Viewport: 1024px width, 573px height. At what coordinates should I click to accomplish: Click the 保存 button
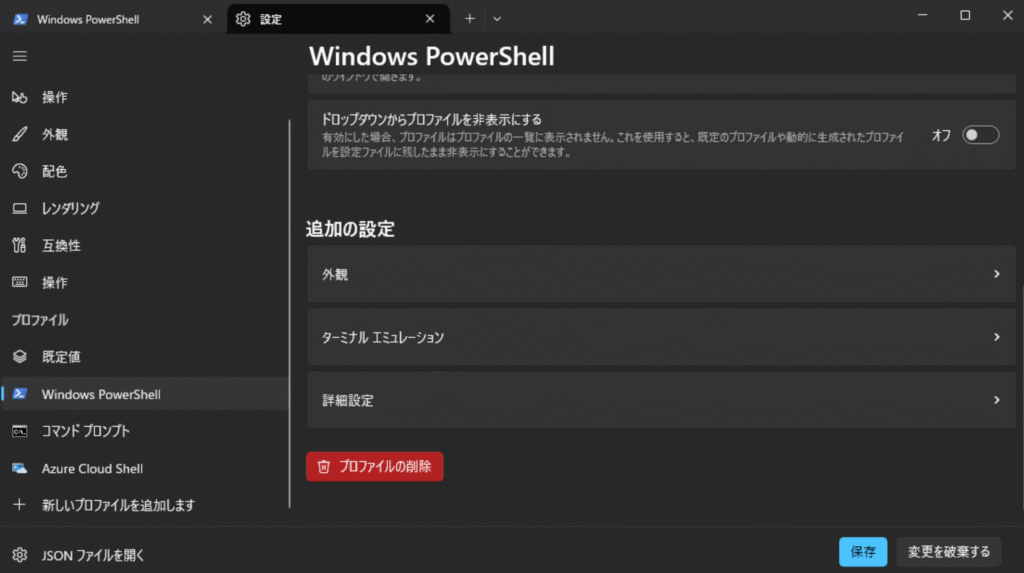pyautogui.click(x=862, y=551)
